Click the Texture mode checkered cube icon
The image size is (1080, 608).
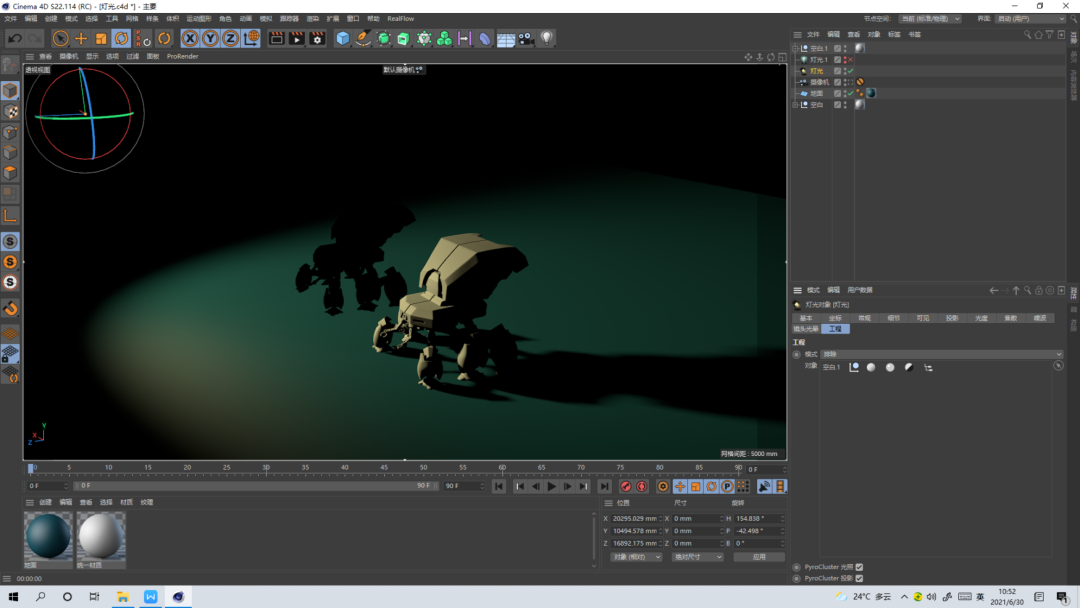tap(10, 112)
